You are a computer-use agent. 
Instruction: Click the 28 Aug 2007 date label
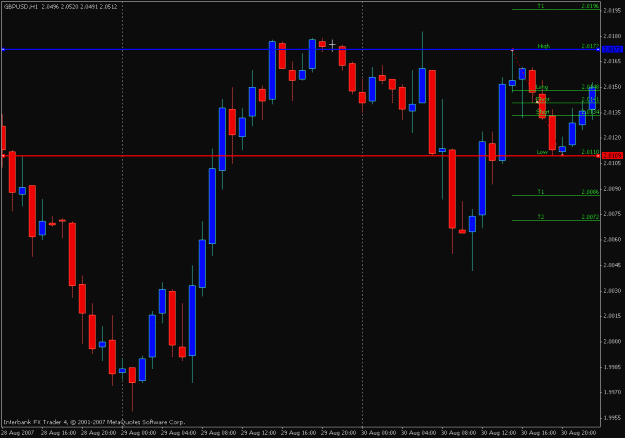pyautogui.click(x=18, y=432)
